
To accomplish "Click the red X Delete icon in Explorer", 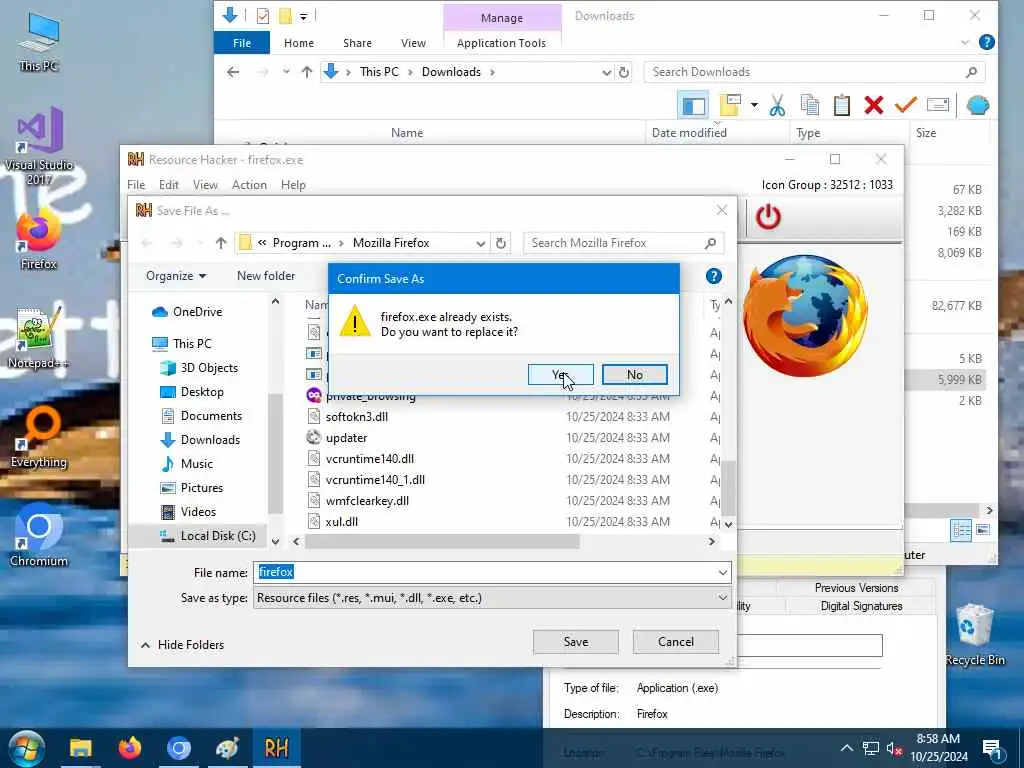I will coord(874,105).
